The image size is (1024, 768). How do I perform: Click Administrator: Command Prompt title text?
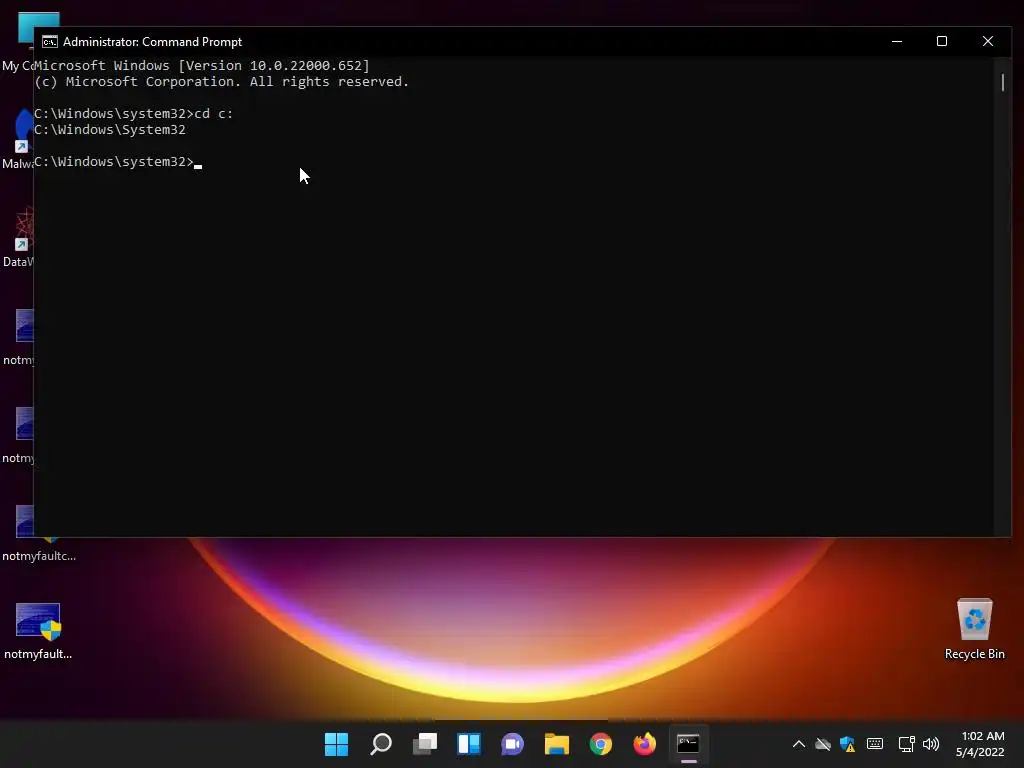tap(152, 42)
